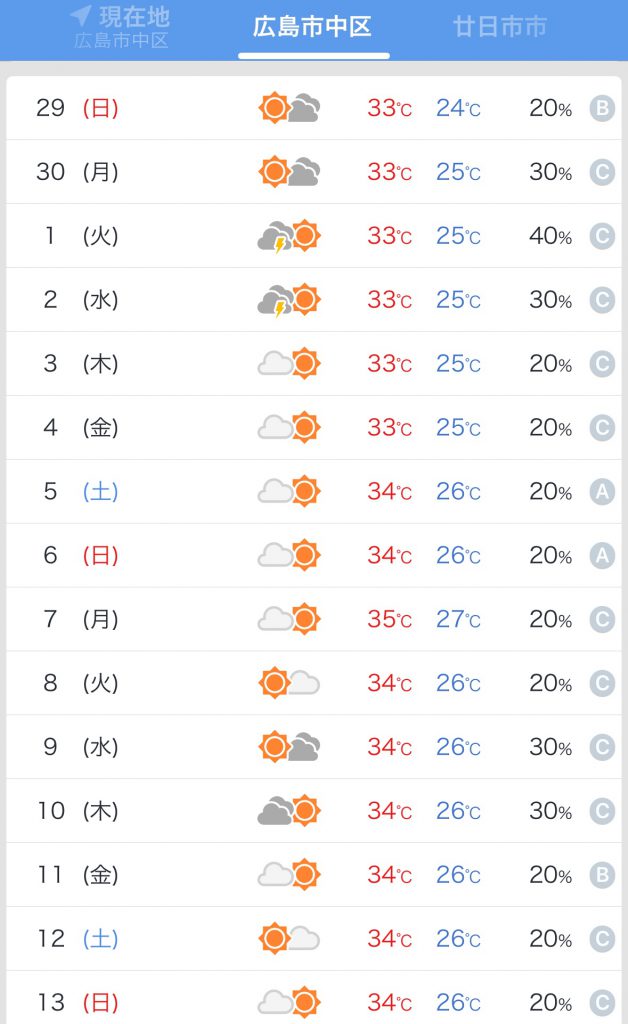Click reliability badge B on 11 (金) row
Viewport: 628px width, 1024px height.
point(602,874)
